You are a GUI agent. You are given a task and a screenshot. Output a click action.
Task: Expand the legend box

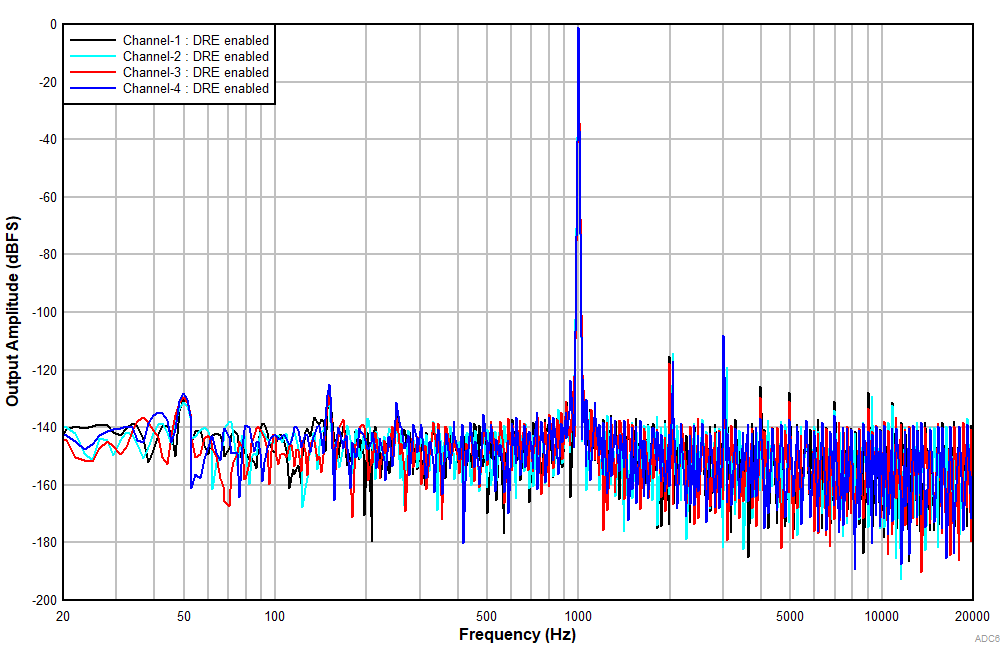tap(169, 64)
